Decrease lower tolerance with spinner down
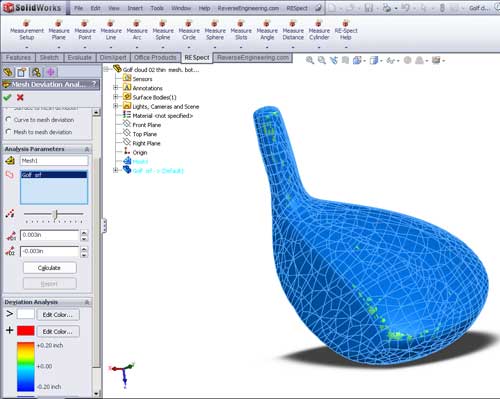 (x=84, y=255)
